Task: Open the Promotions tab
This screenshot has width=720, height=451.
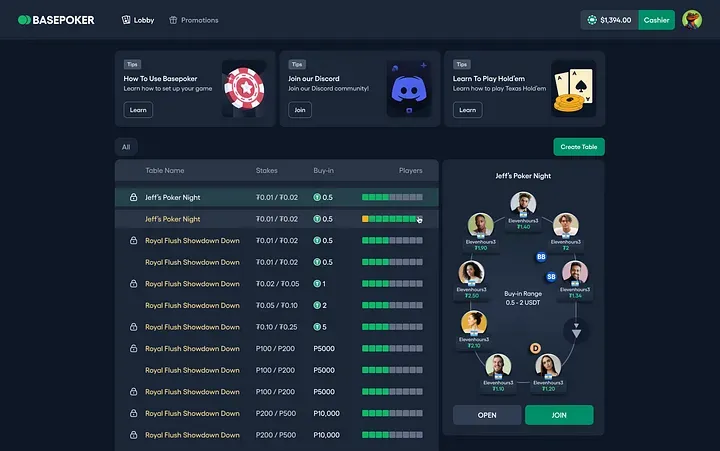Action: pos(193,20)
